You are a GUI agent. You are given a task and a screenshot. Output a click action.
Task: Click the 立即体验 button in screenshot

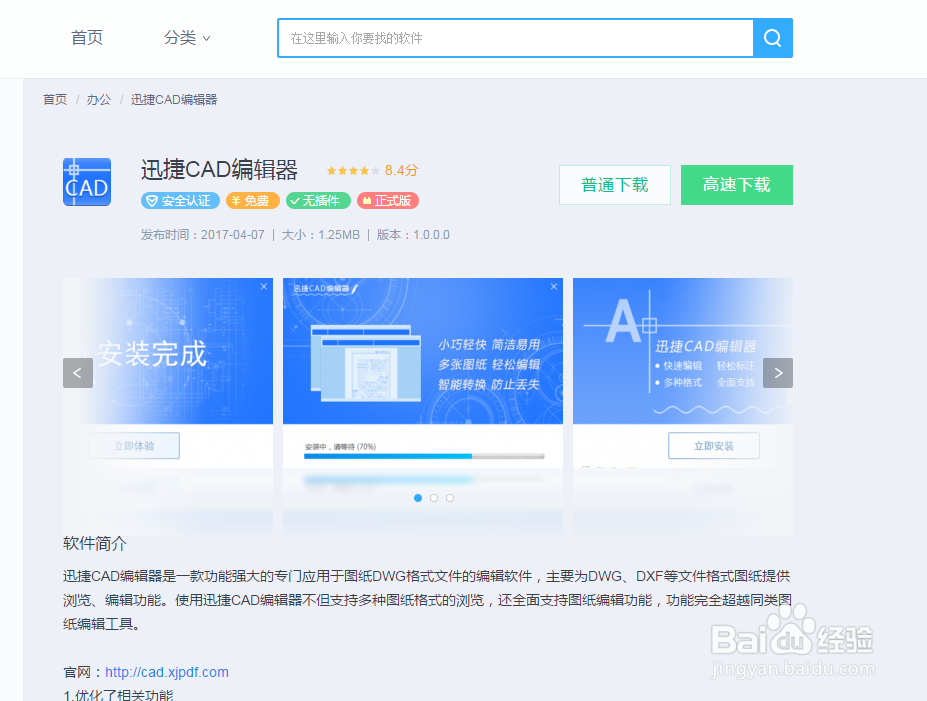[134, 446]
